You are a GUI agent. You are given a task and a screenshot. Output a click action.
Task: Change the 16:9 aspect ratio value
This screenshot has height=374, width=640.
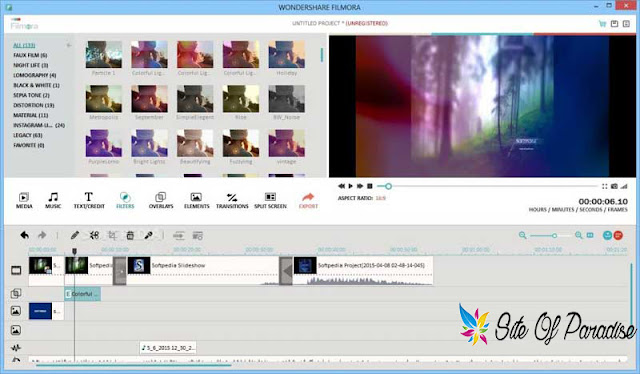tap(381, 198)
